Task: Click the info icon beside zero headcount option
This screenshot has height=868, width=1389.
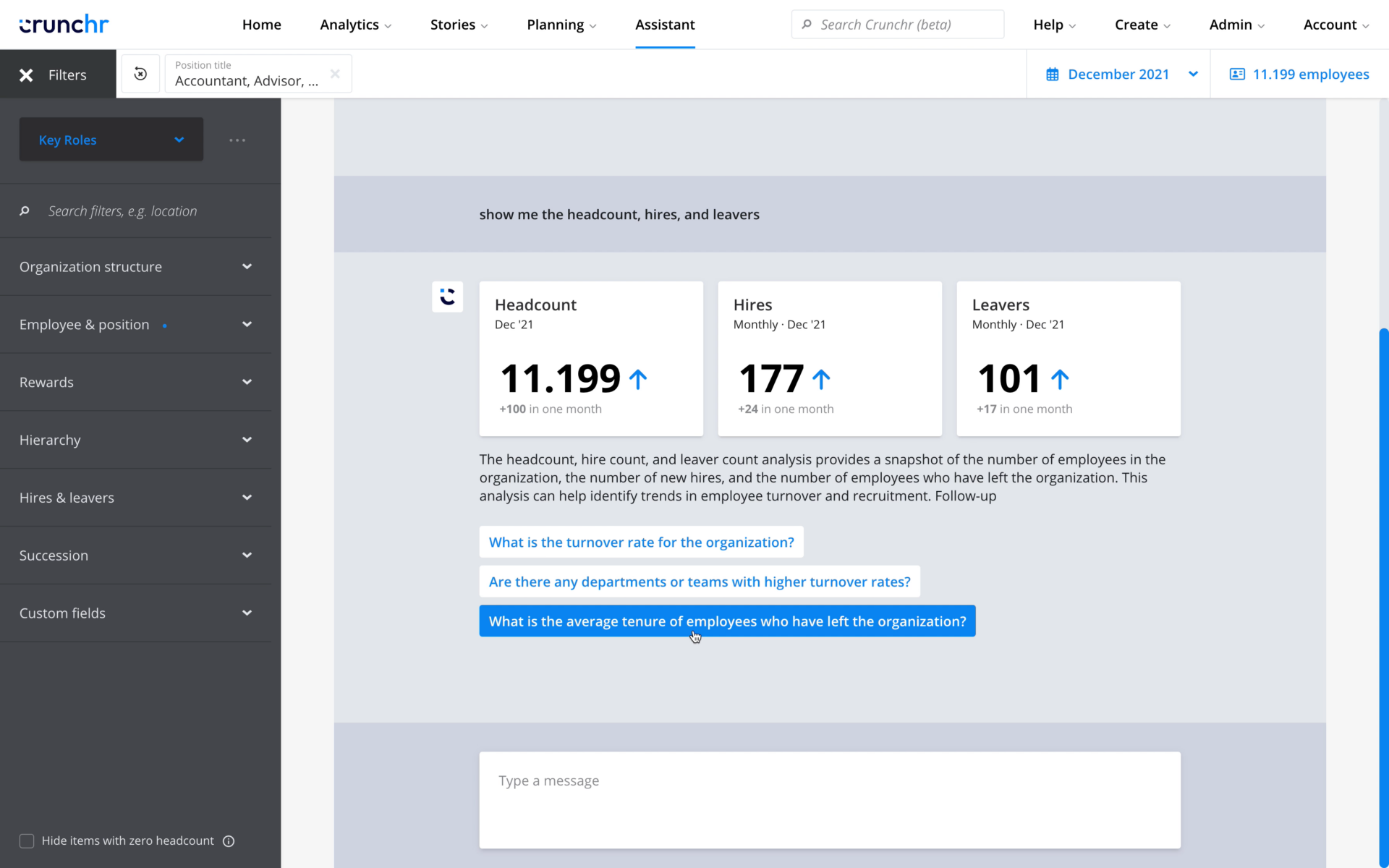Action: point(229,841)
